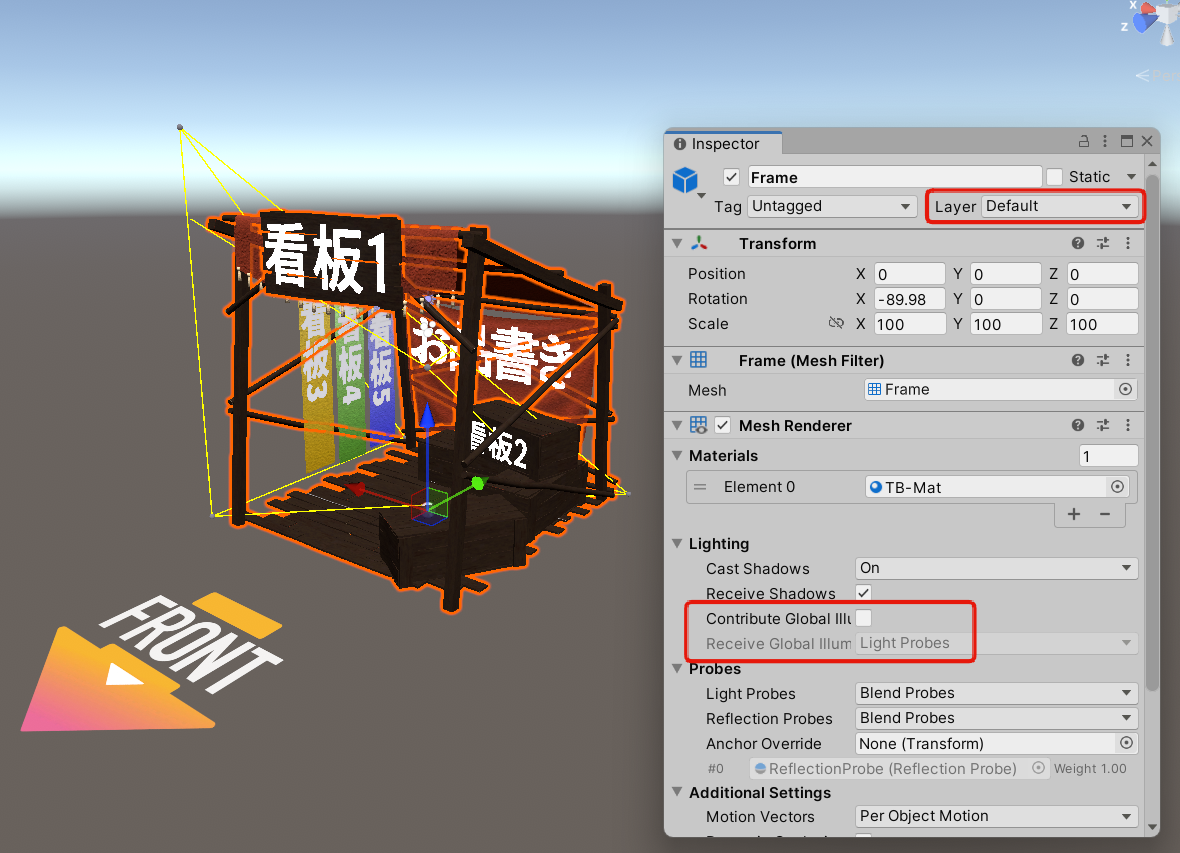Click the Mesh Filter grid icon
The image size is (1180, 853).
[698, 360]
